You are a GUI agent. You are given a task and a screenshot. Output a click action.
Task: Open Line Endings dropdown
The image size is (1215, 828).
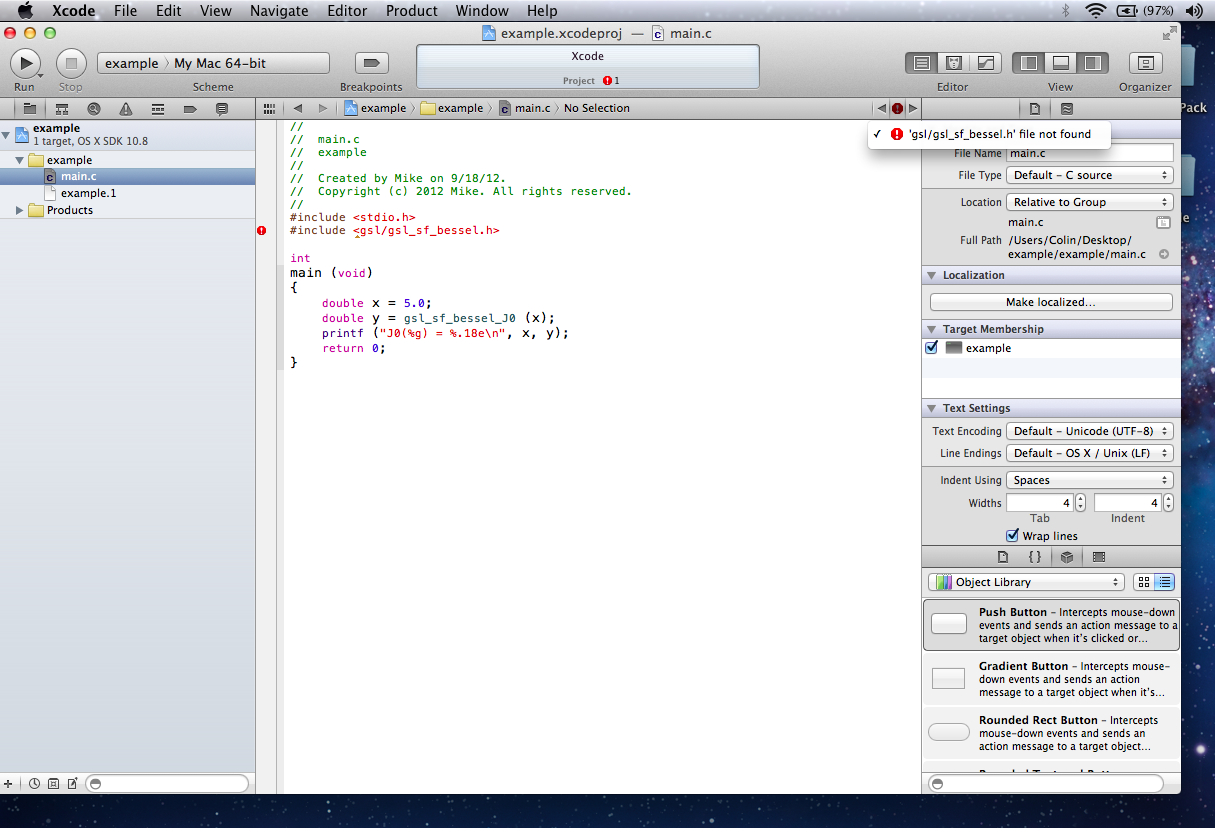1089,453
